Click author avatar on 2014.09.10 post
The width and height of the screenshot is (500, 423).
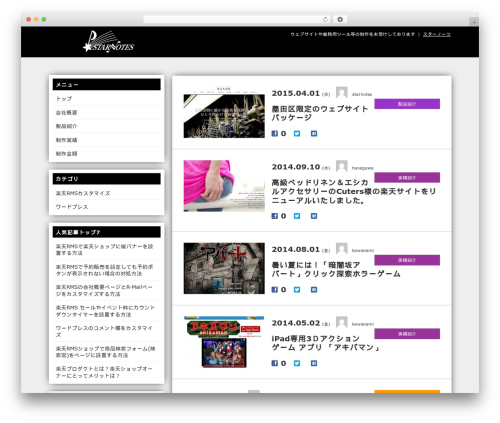(x=342, y=166)
